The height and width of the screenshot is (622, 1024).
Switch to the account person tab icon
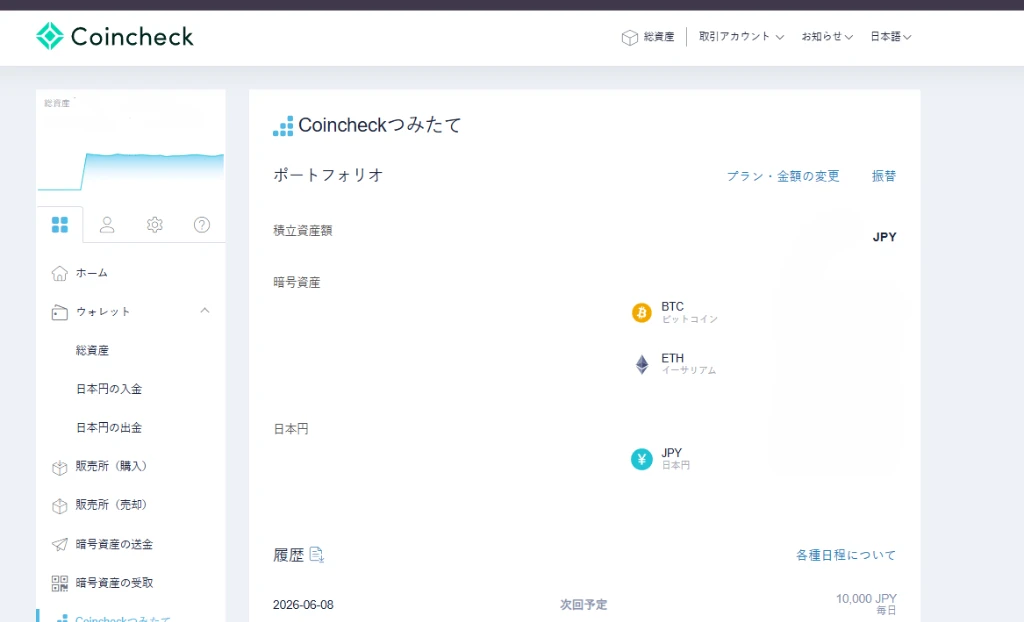(x=107, y=225)
